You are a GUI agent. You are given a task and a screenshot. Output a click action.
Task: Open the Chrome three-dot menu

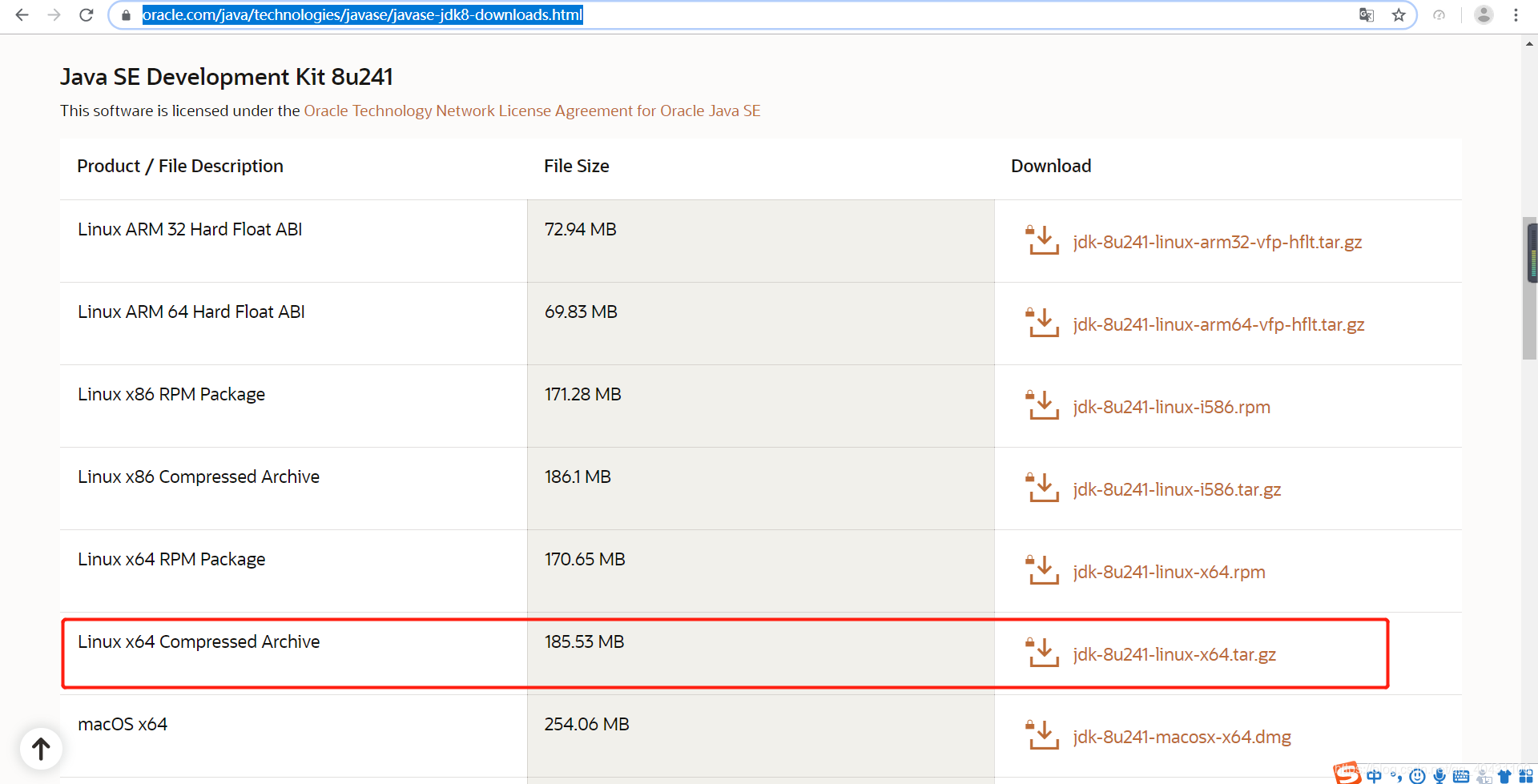pos(1516,14)
